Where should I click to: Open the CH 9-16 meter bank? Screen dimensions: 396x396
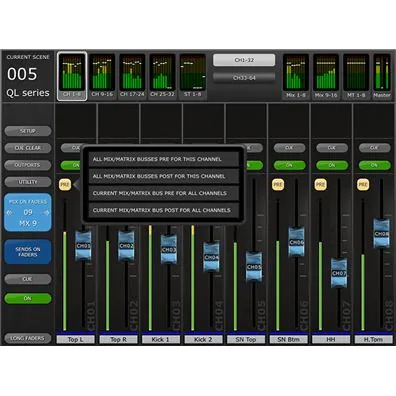click(102, 76)
